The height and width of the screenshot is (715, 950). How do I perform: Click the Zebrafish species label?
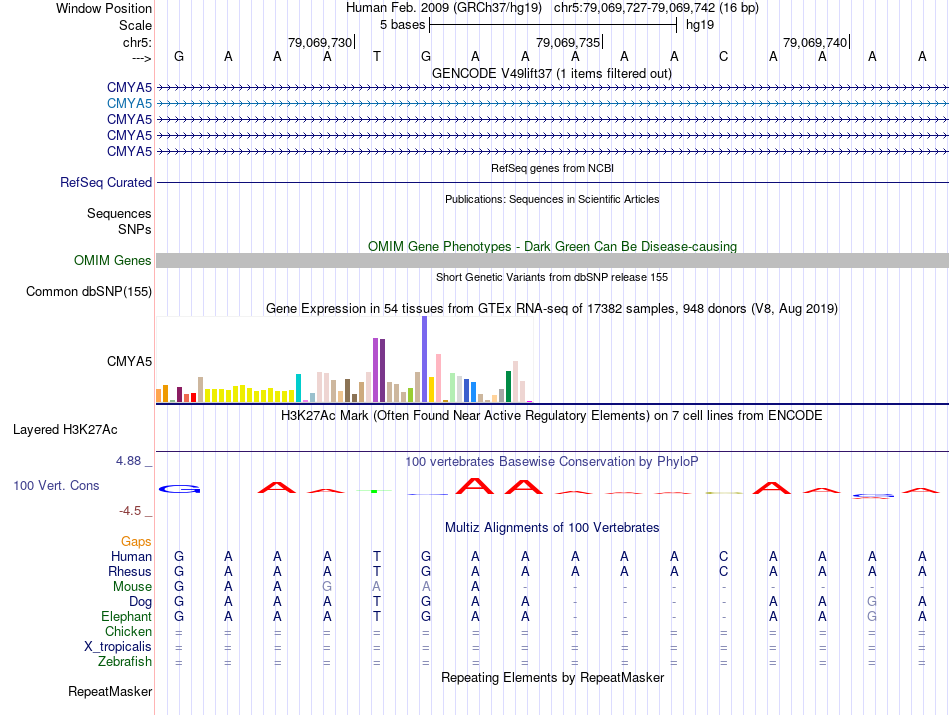125,662
